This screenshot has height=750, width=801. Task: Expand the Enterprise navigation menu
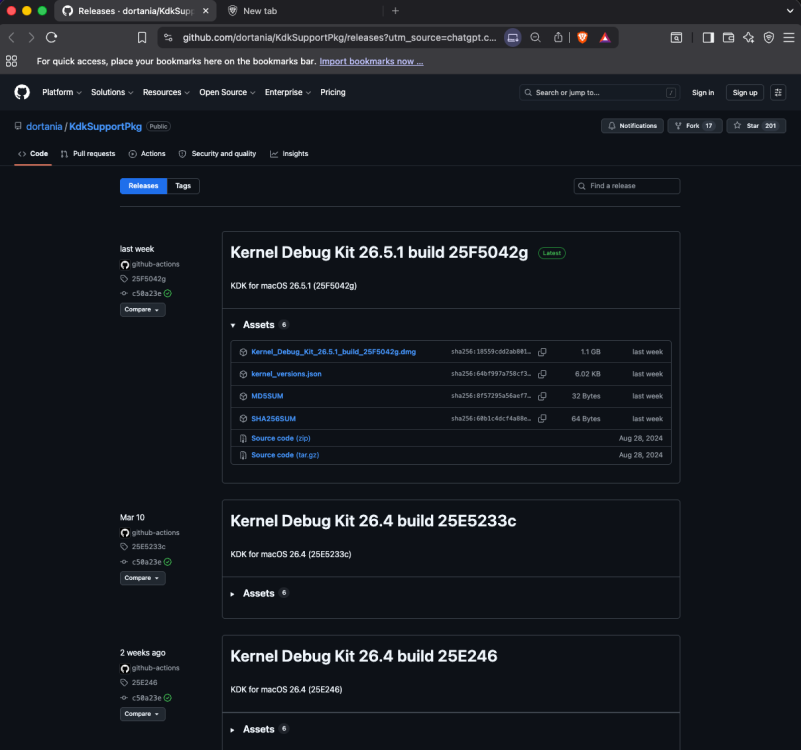[288, 92]
